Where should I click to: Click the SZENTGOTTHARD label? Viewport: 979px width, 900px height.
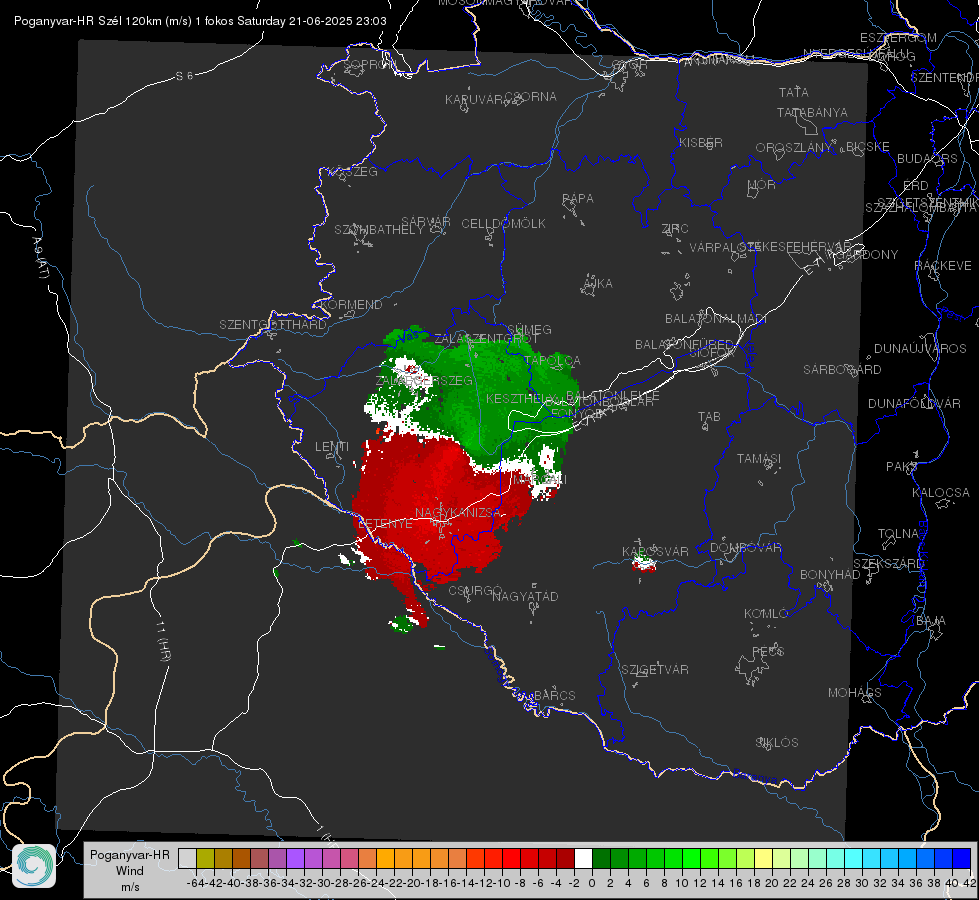(273, 325)
